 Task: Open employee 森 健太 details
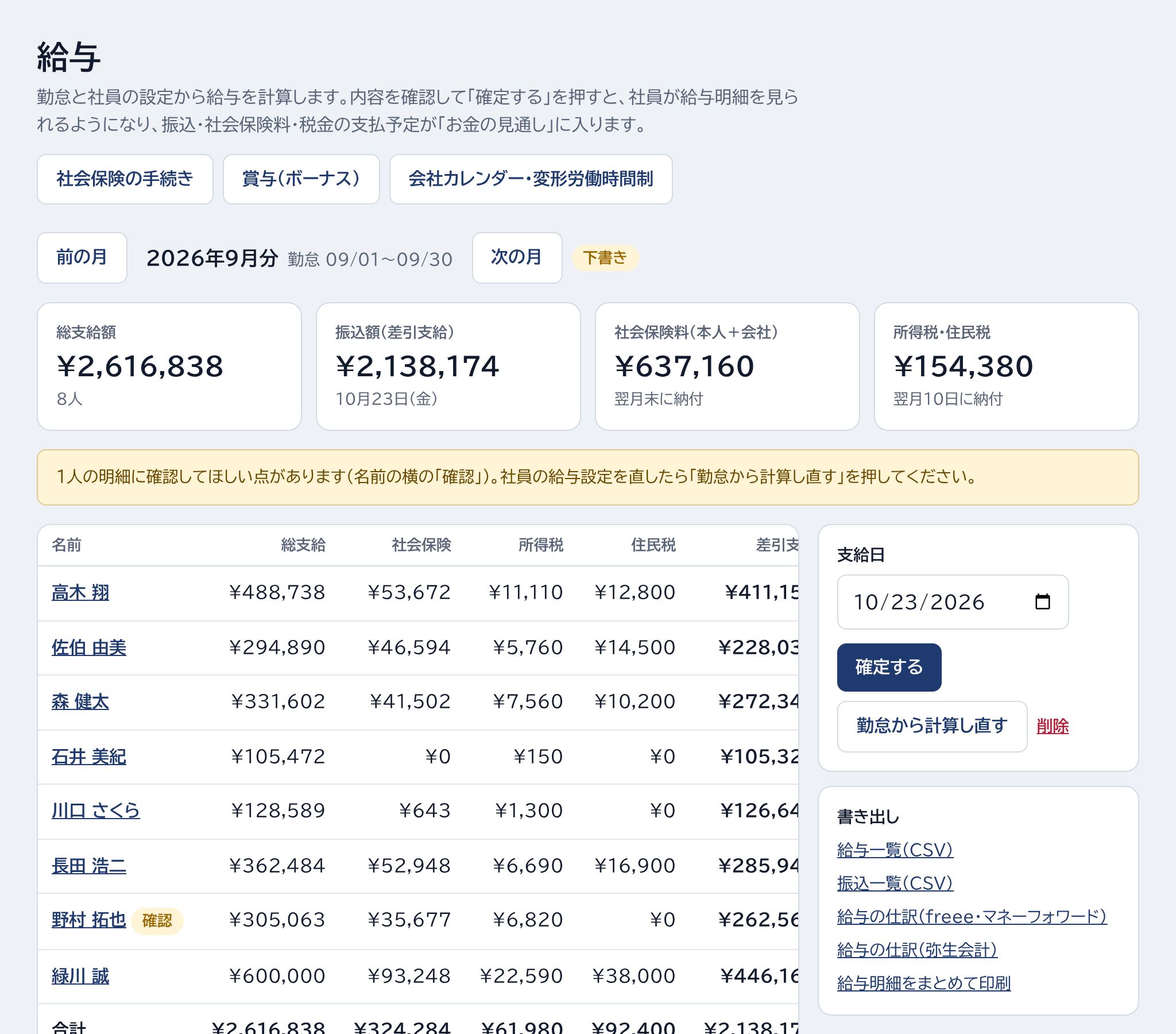[x=80, y=702]
